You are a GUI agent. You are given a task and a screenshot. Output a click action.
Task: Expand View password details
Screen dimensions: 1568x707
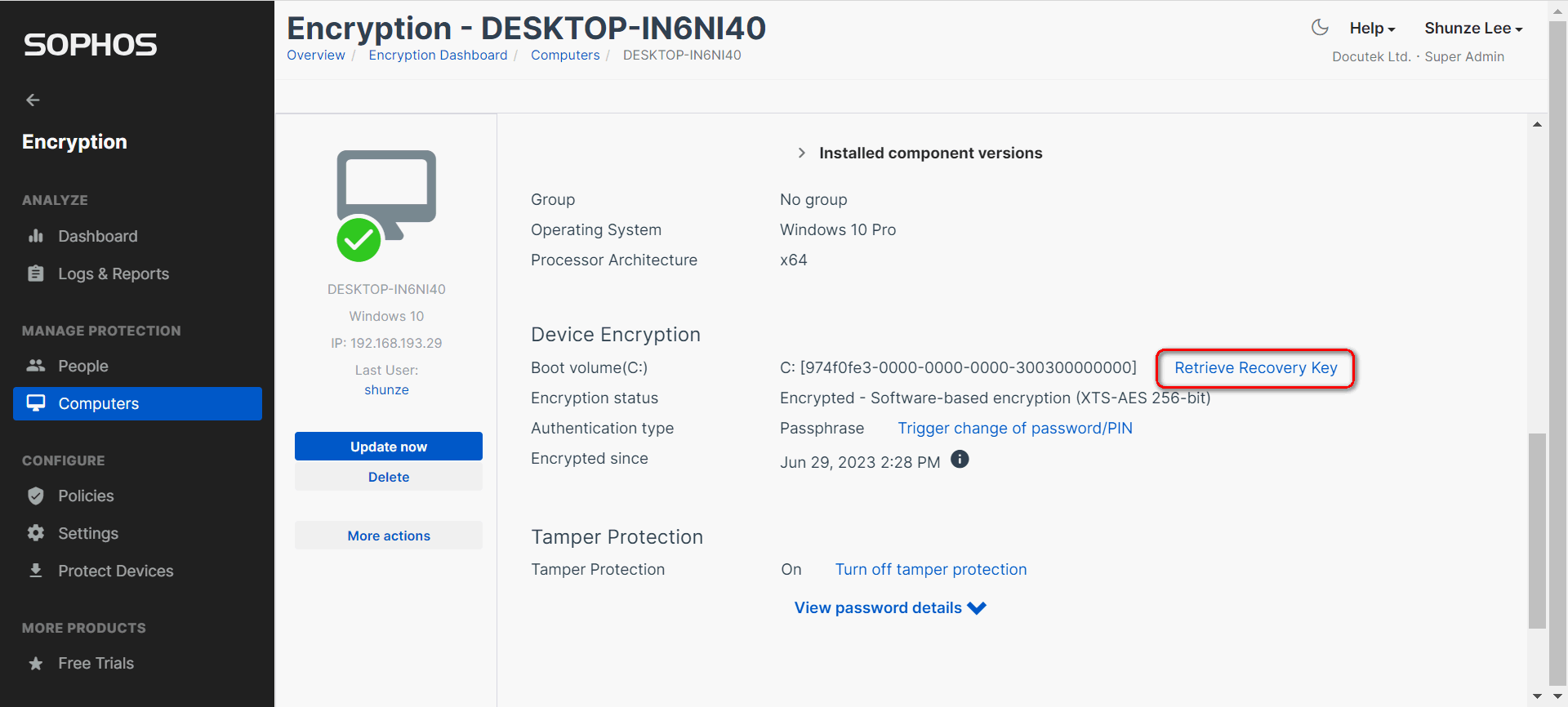889,607
